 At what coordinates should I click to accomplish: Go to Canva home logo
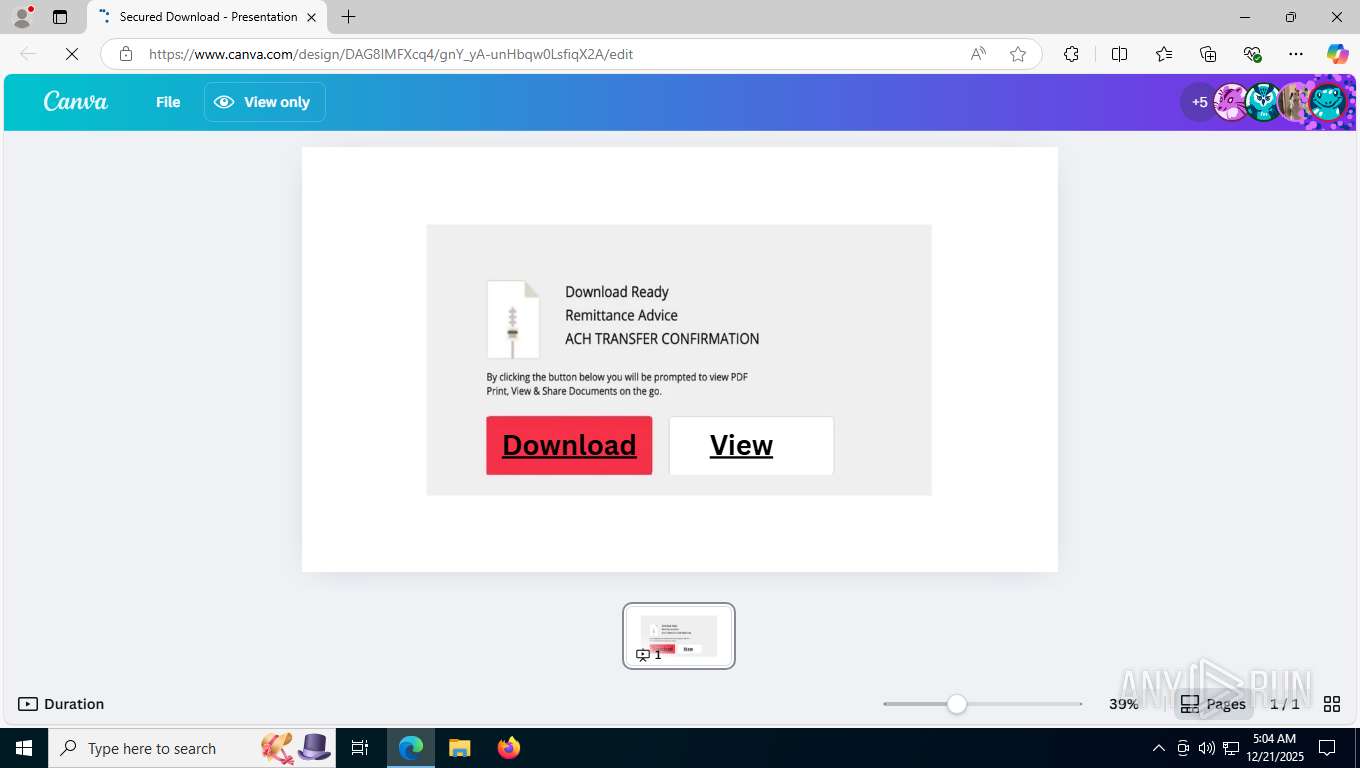coord(76,101)
